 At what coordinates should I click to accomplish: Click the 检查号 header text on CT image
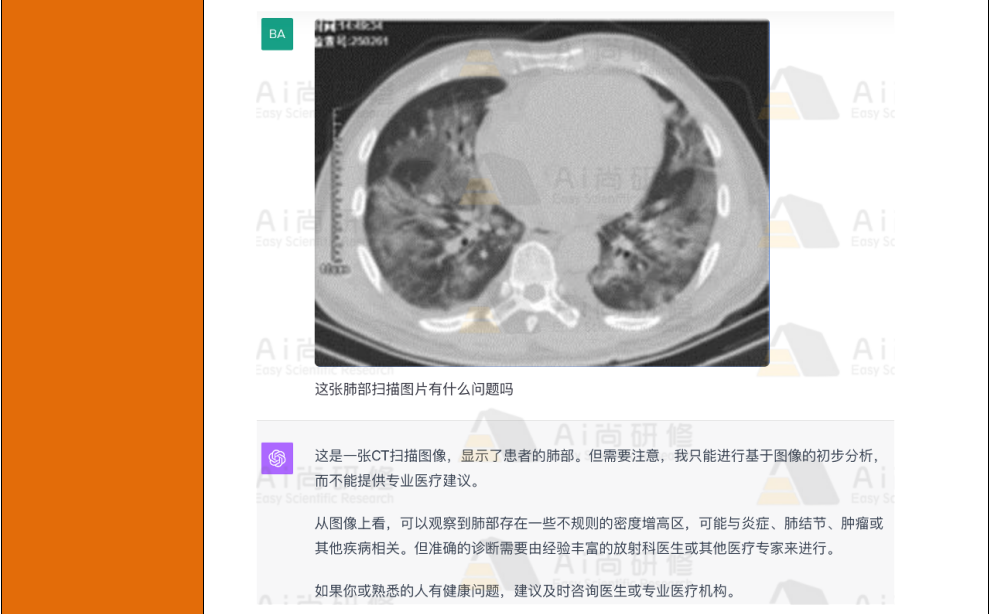tap(352, 42)
